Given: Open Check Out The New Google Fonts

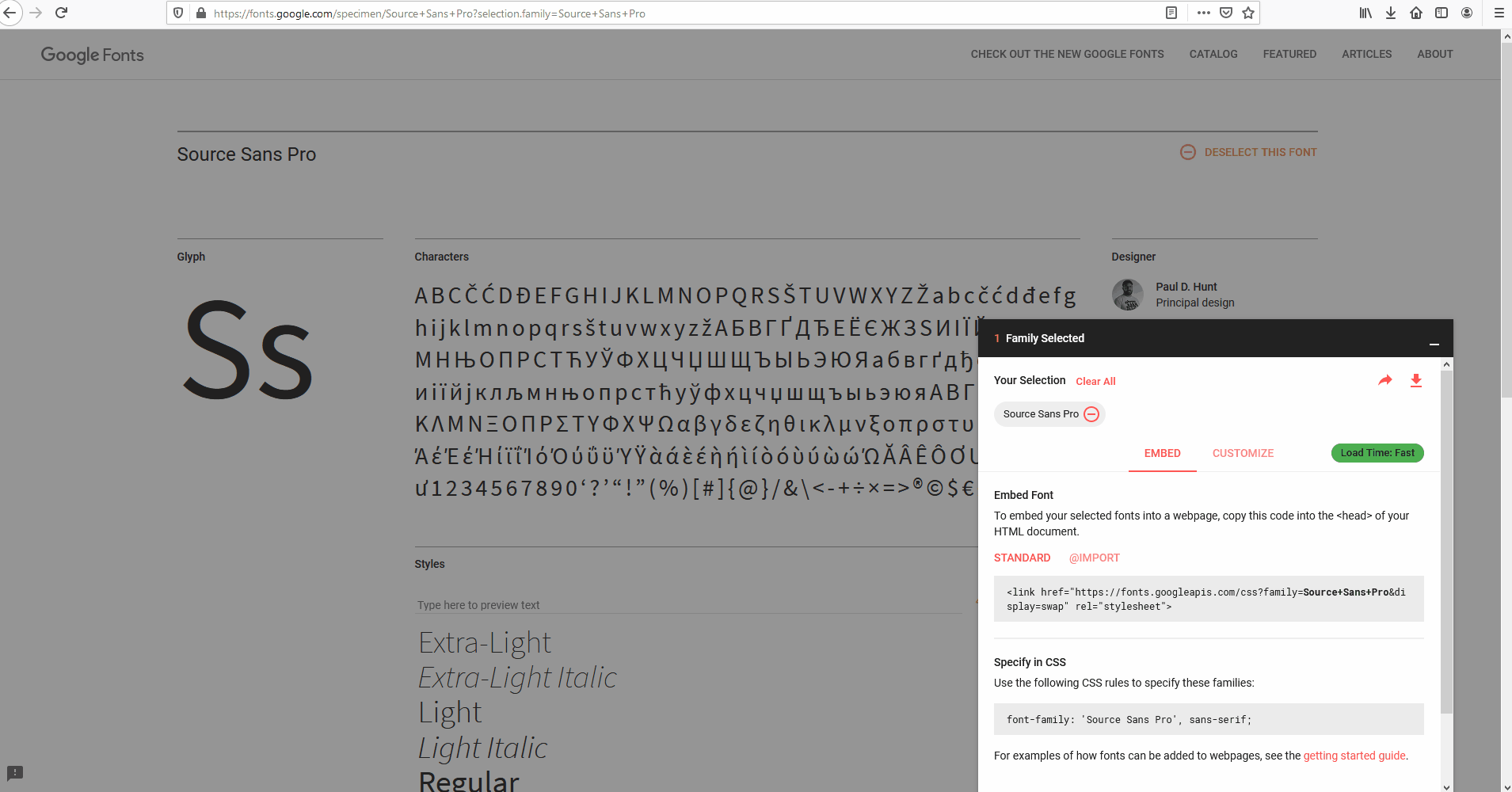Looking at the screenshot, I should coord(1067,54).
